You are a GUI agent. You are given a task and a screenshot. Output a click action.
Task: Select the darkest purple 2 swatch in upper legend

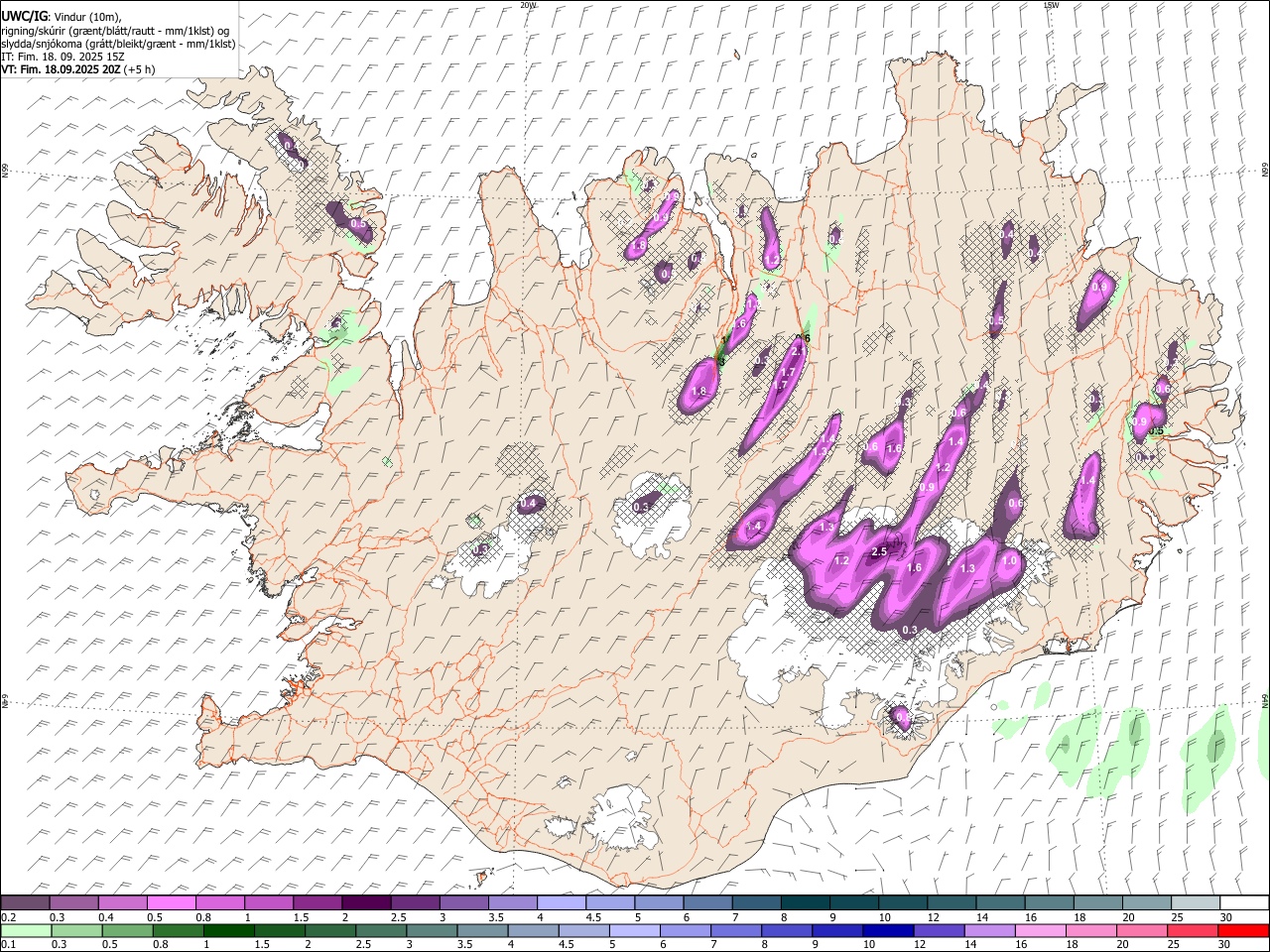tap(365, 902)
